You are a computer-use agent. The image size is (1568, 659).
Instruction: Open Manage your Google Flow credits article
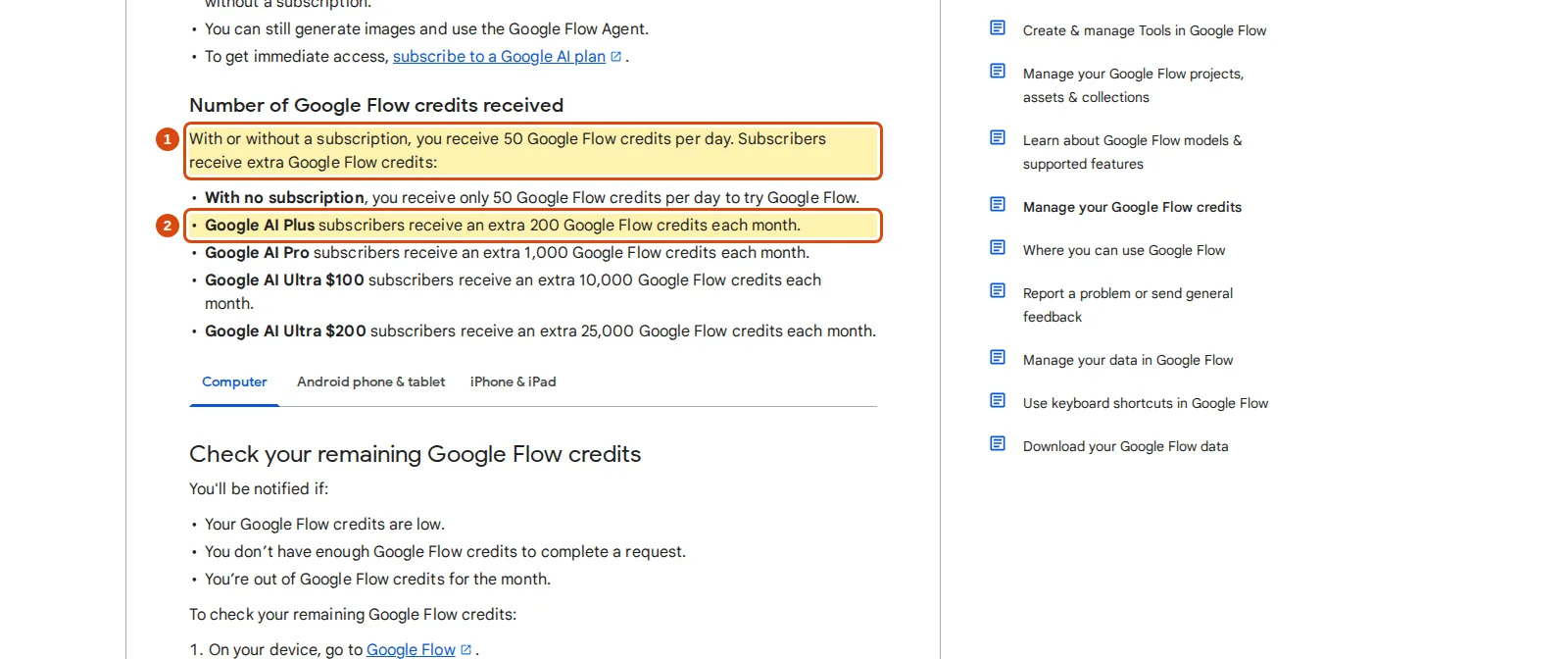click(1132, 208)
